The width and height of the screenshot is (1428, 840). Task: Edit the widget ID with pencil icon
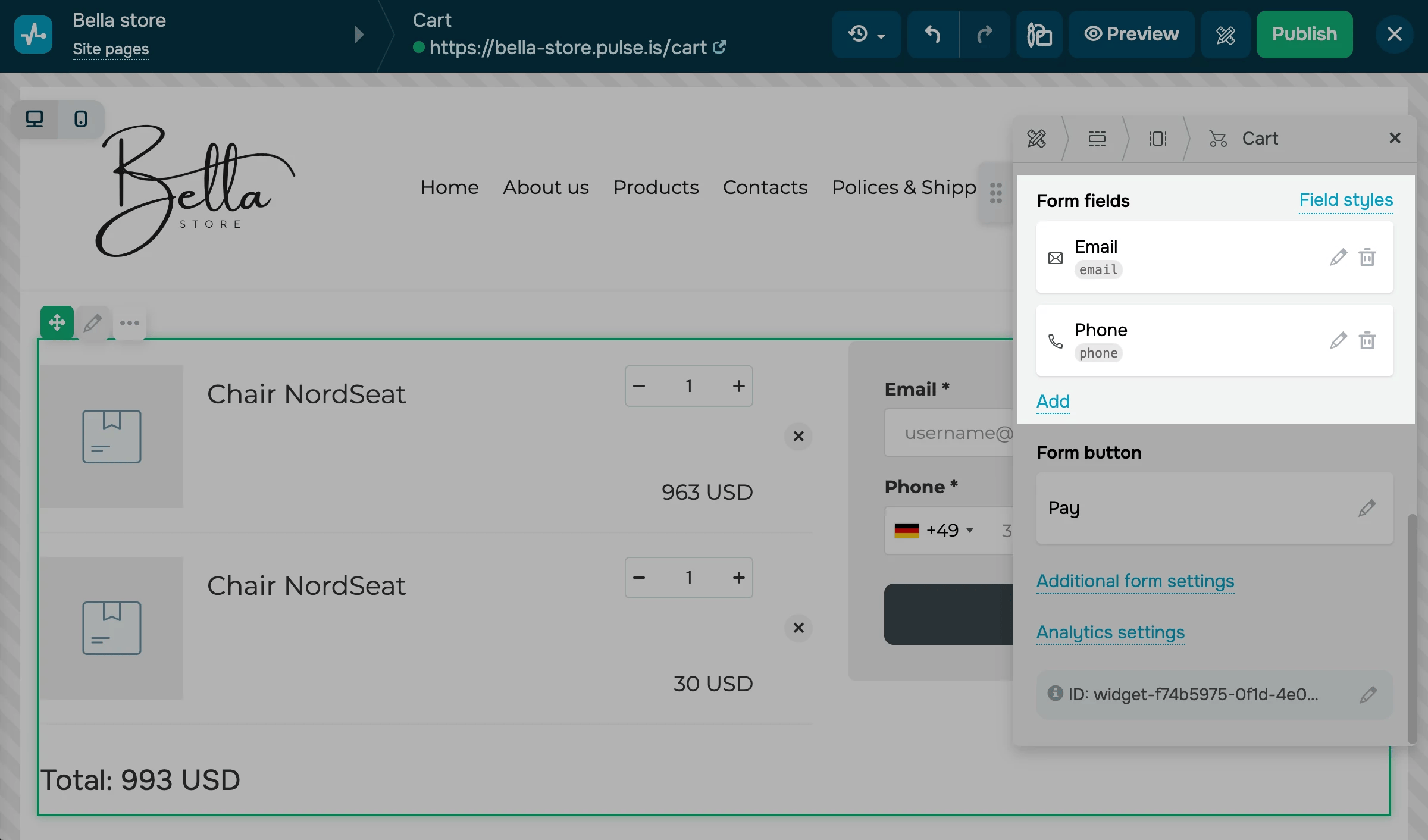click(x=1368, y=694)
